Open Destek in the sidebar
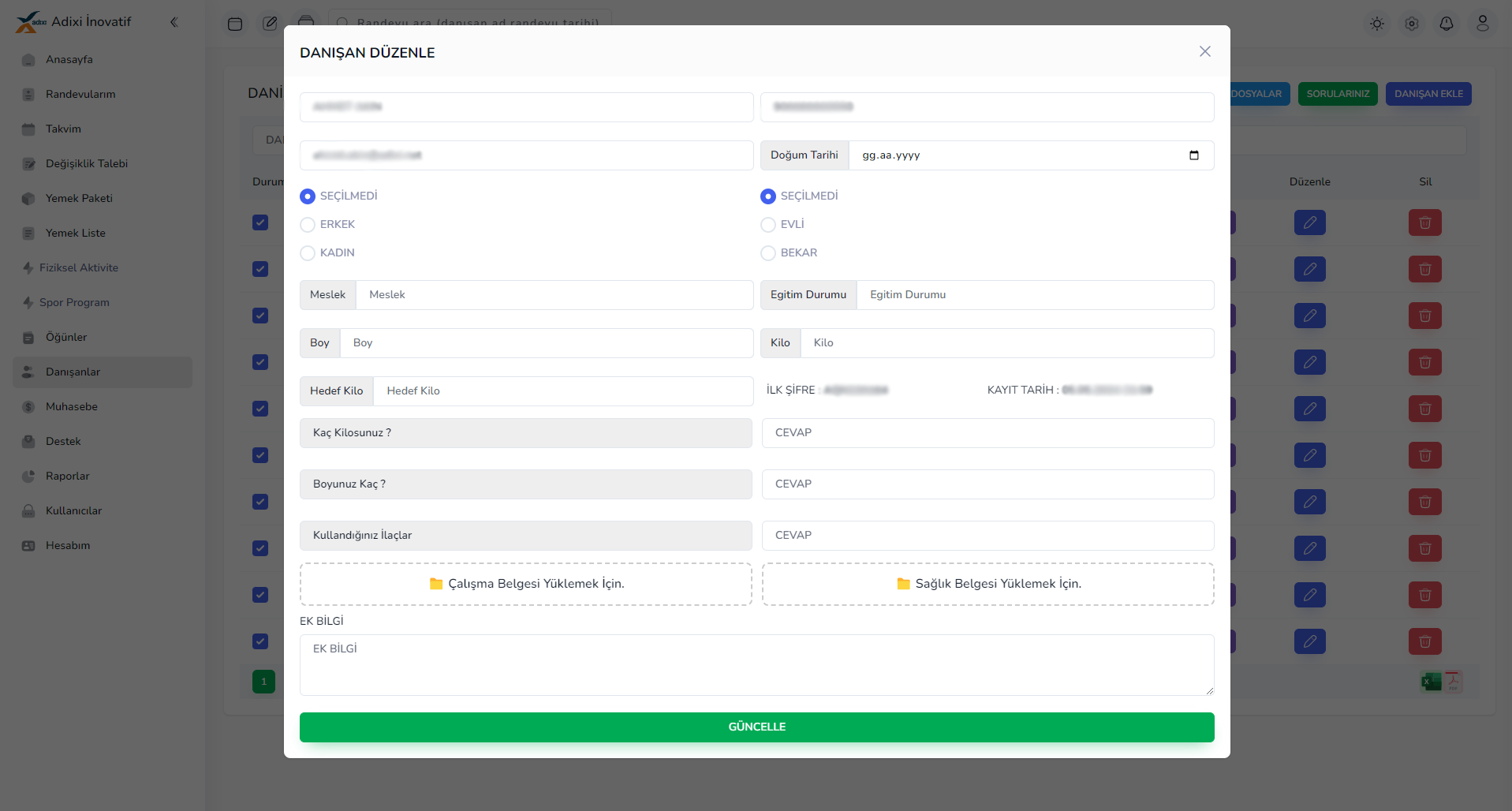 tap(103, 442)
